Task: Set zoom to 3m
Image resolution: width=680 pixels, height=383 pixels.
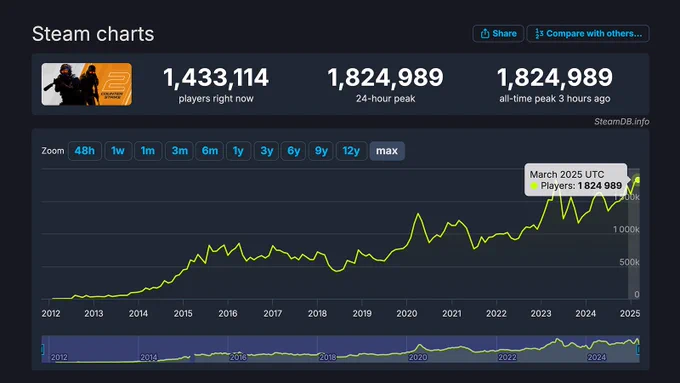Action: [180, 151]
